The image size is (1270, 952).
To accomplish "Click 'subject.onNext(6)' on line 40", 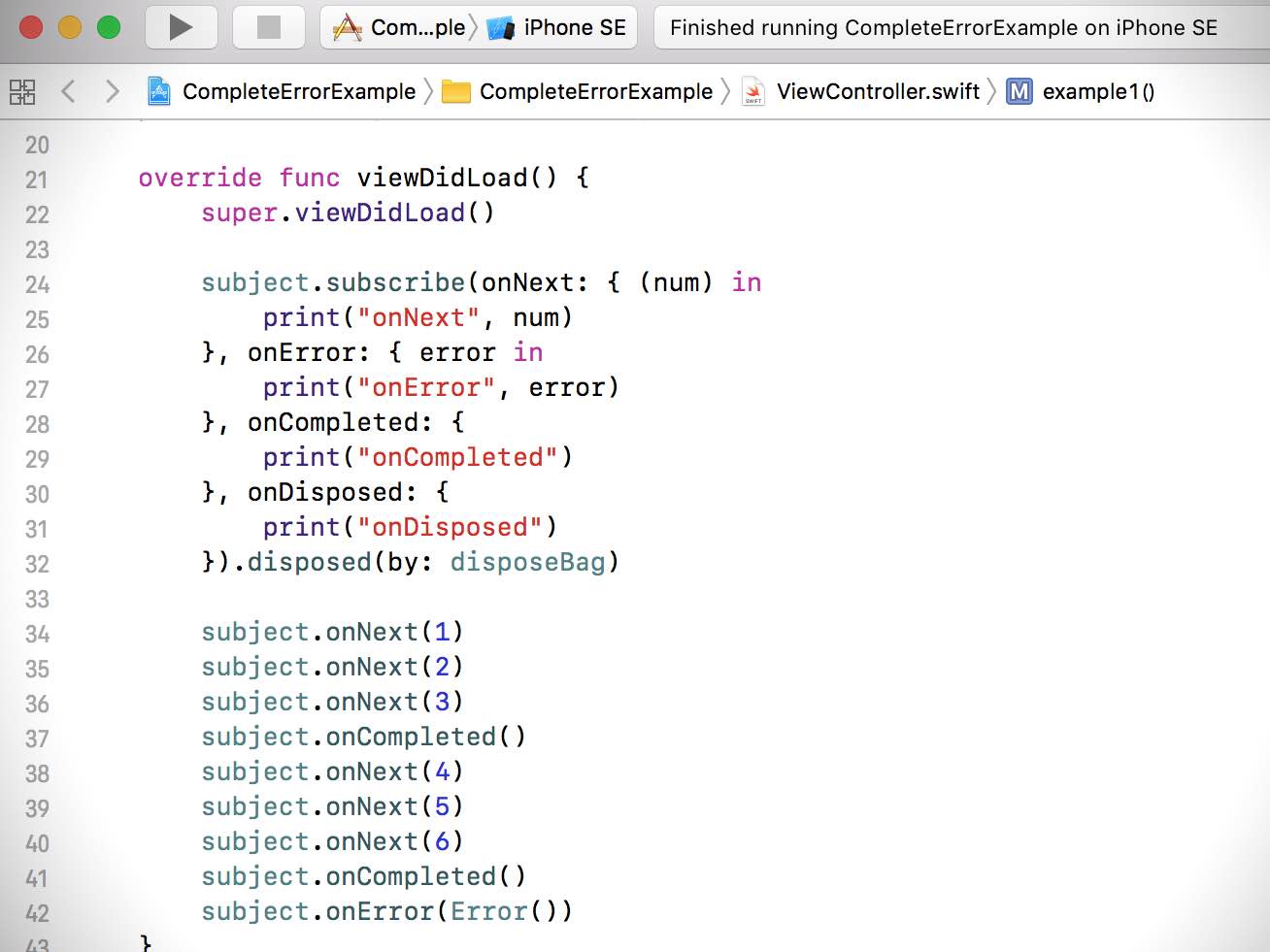I will 333,841.
